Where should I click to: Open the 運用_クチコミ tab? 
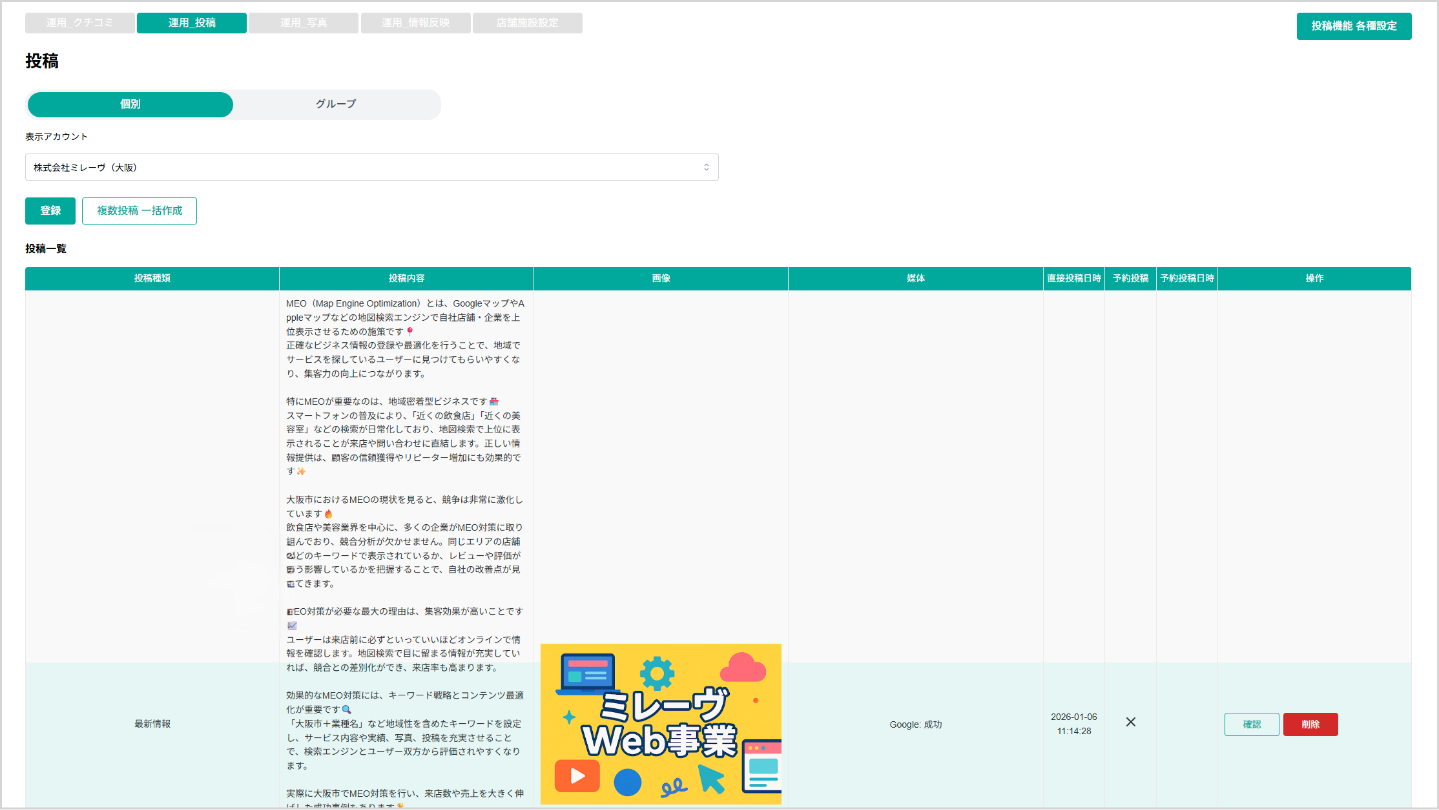[79, 23]
